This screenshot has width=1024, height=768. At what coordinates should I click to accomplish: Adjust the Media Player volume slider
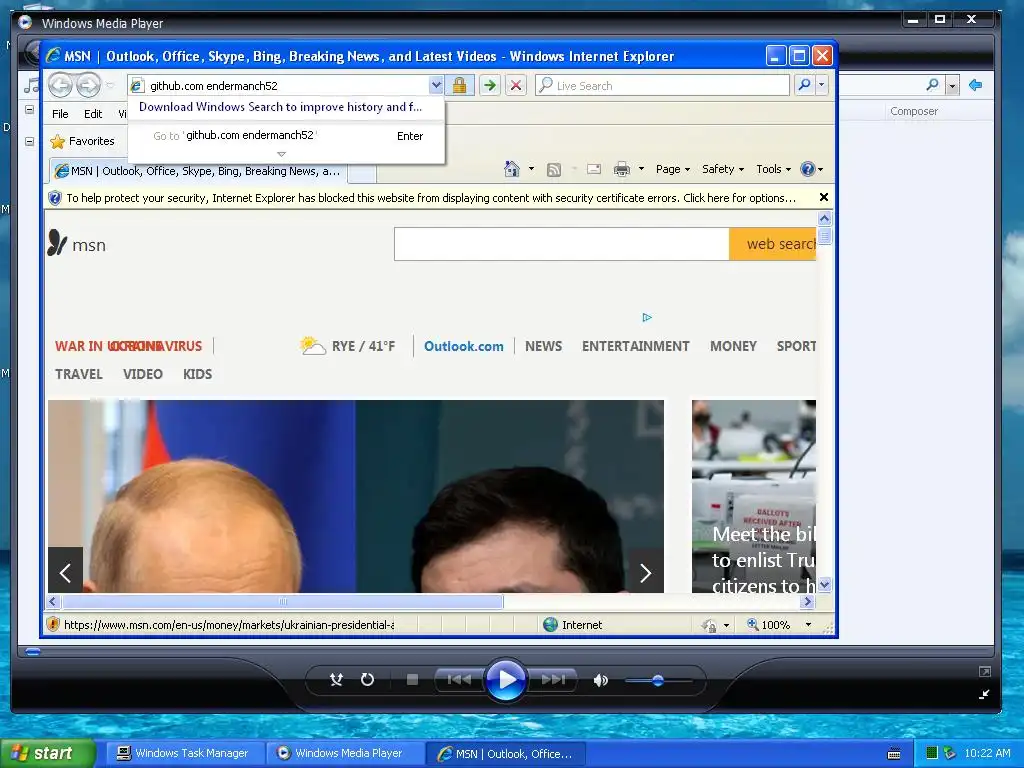click(x=658, y=680)
